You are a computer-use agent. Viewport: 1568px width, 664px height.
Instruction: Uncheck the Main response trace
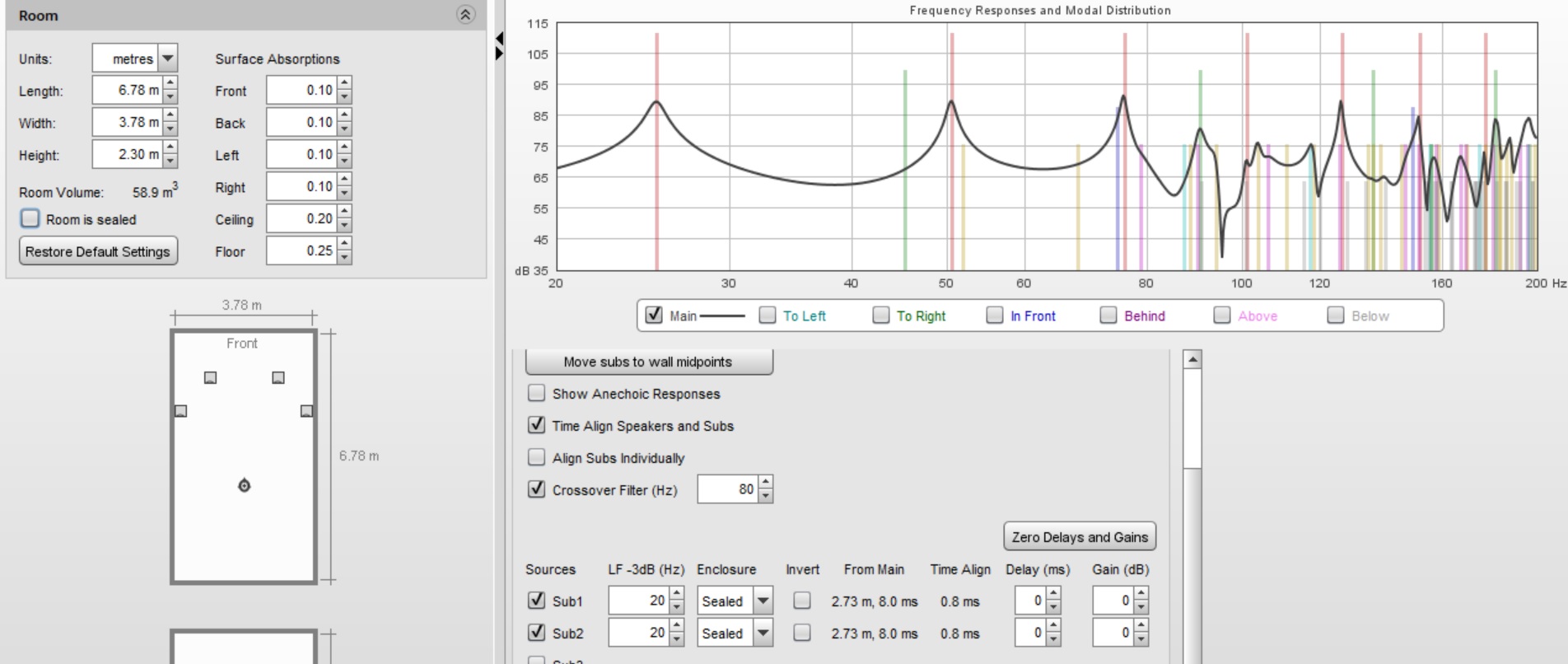tap(654, 315)
